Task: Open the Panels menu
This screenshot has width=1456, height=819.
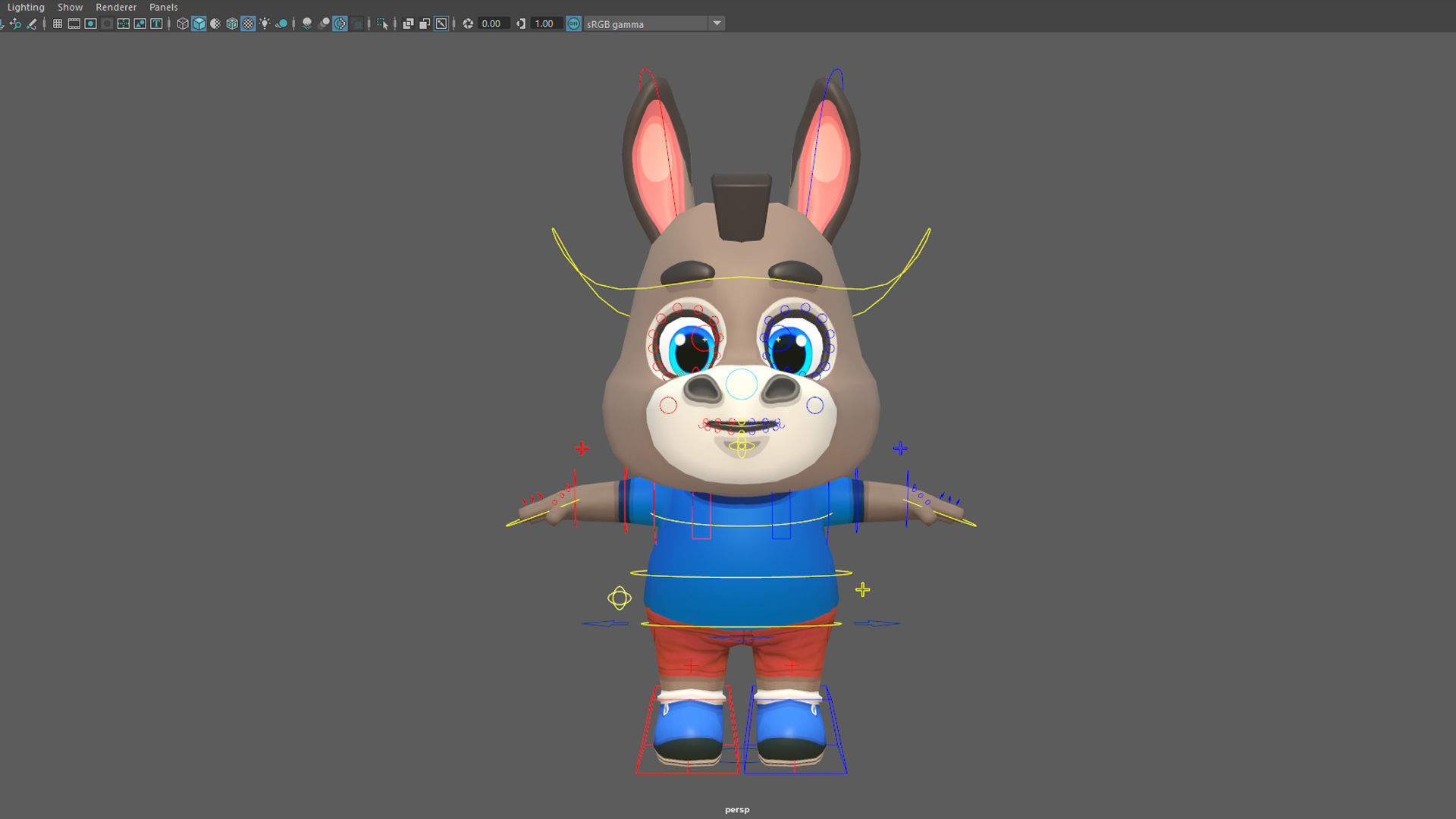Action: click(164, 7)
